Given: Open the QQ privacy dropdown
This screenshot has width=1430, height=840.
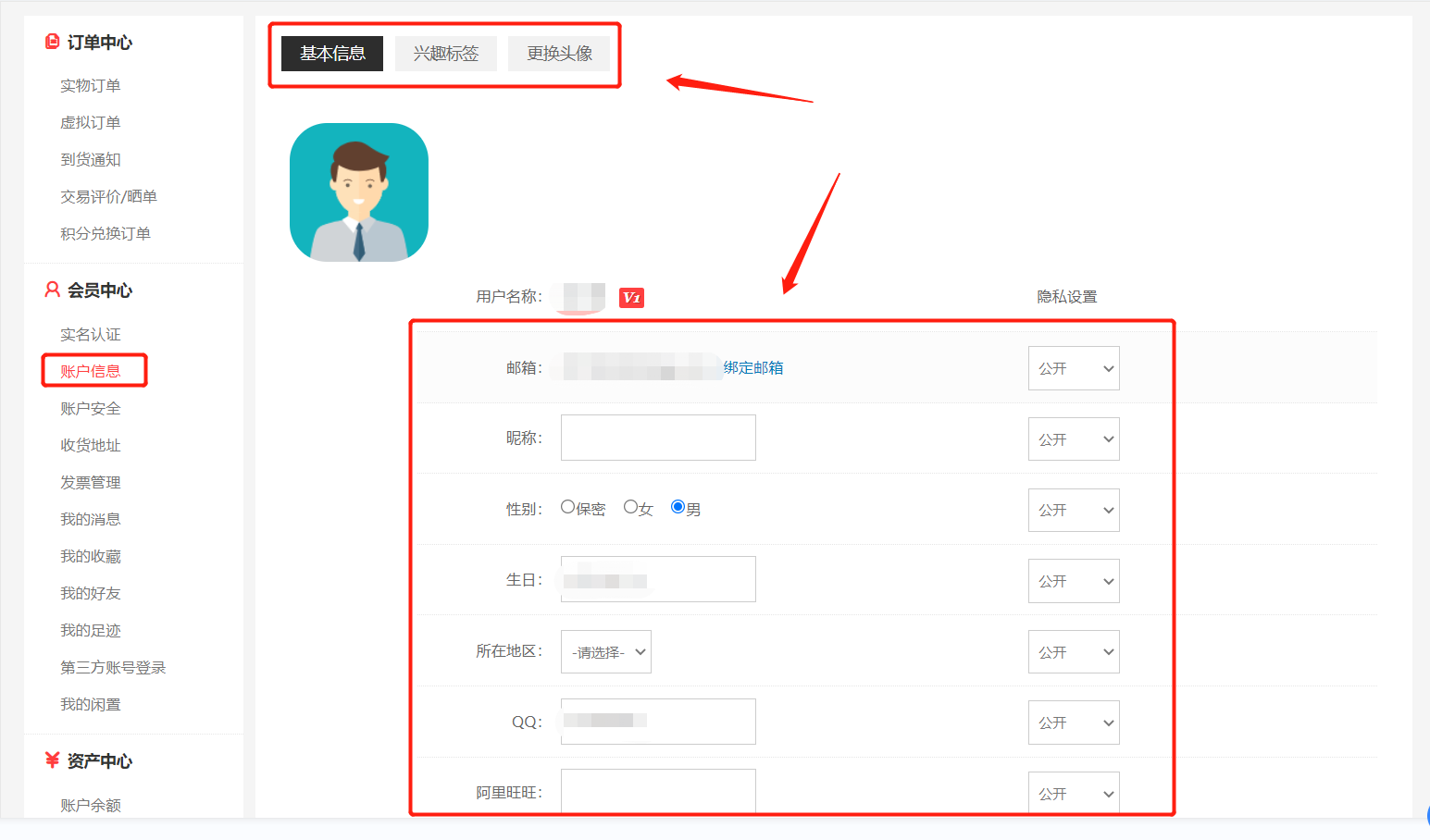Looking at the screenshot, I should pos(1074,723).
